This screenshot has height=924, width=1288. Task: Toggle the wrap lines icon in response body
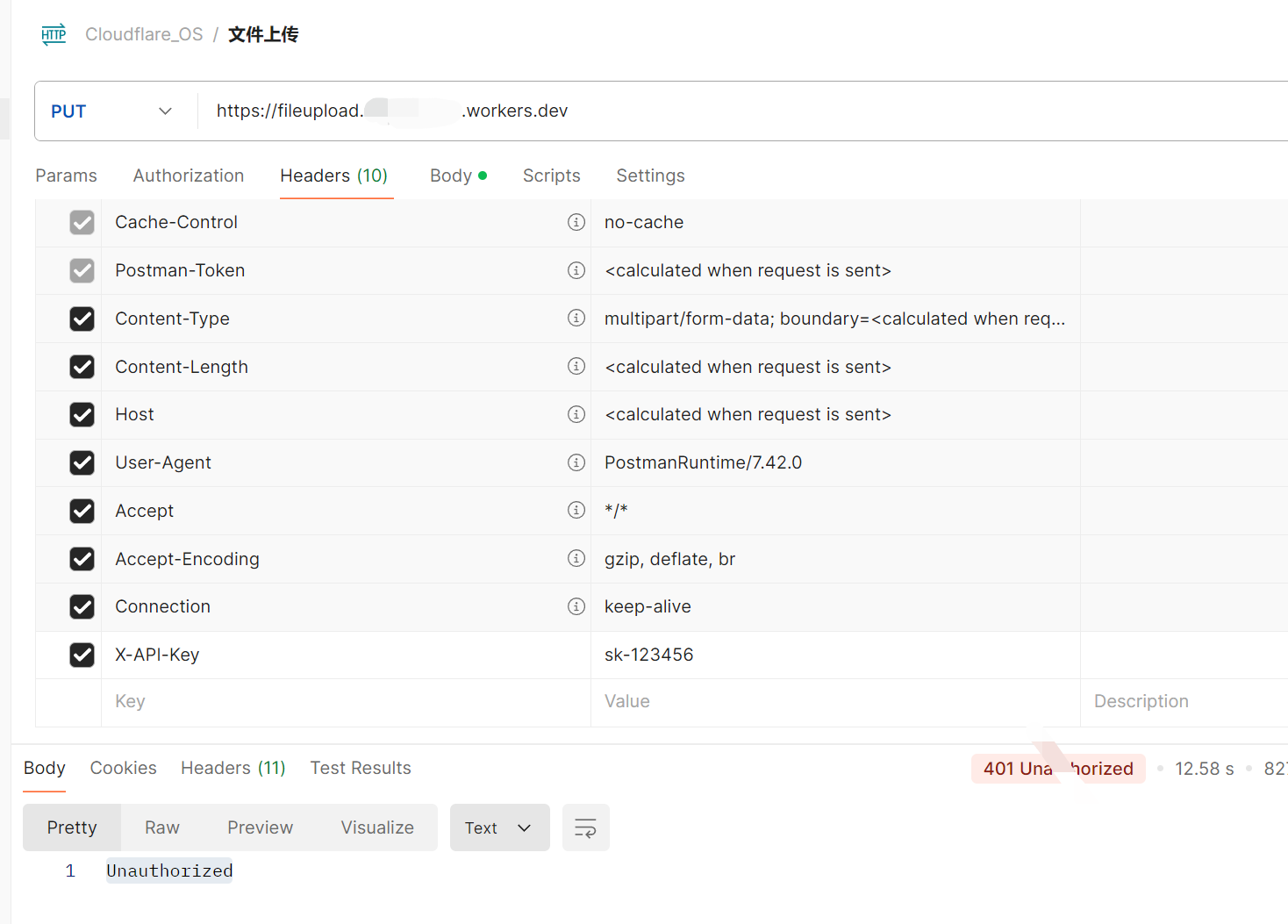pyautogui.click(x=585, y=827)
